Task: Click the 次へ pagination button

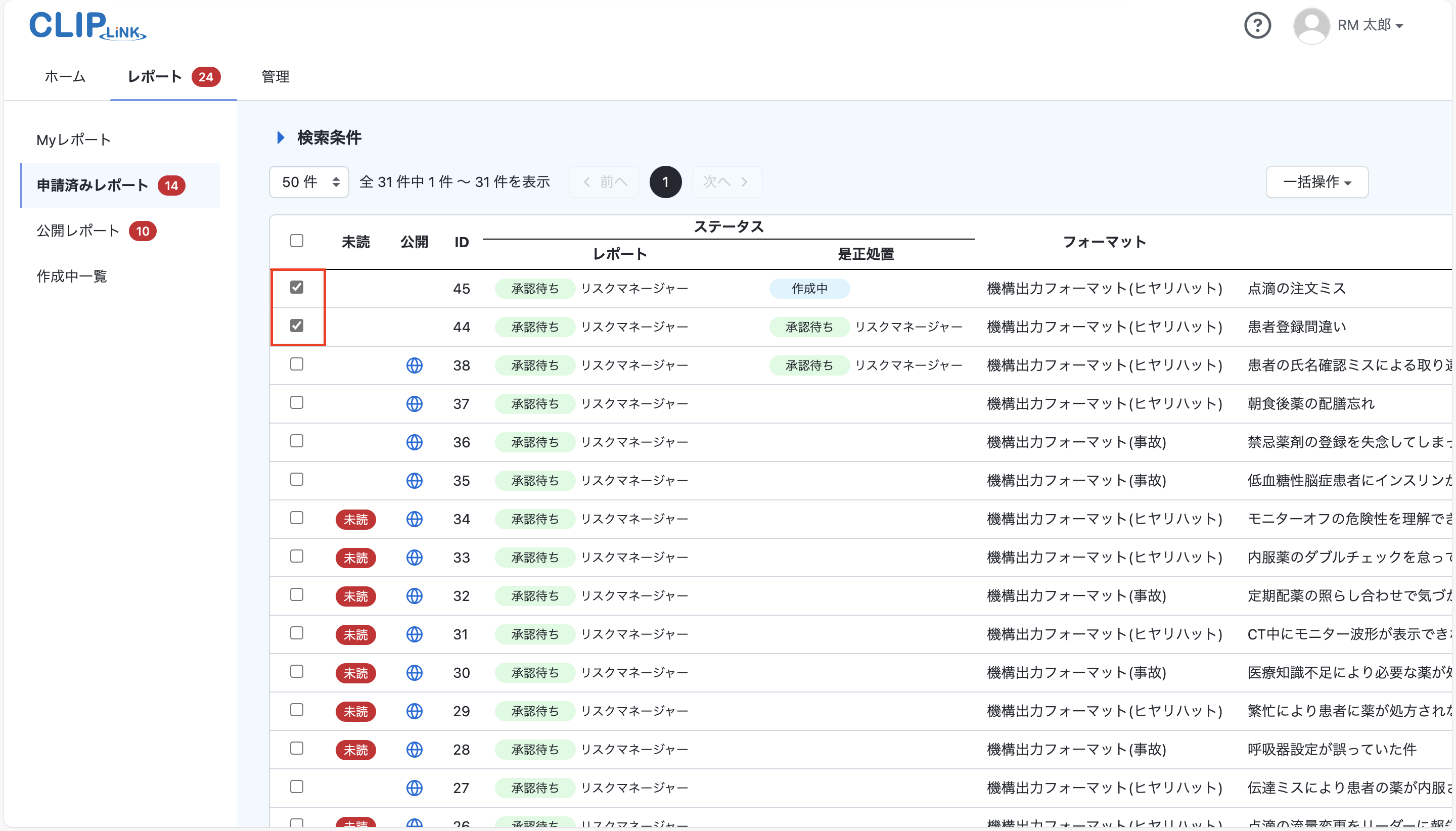Action: [726, 181]
